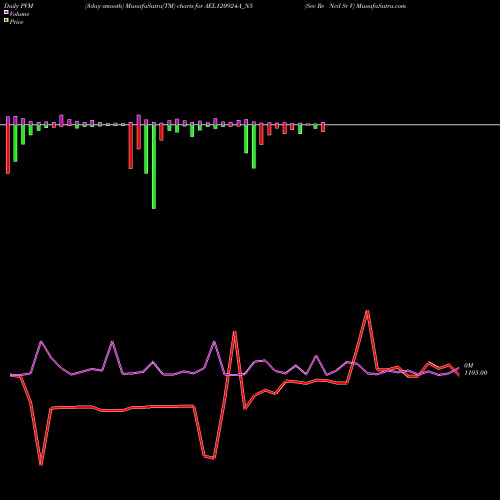Click the Price legend label
Screen dimensions: 500x500
[16, 22]
